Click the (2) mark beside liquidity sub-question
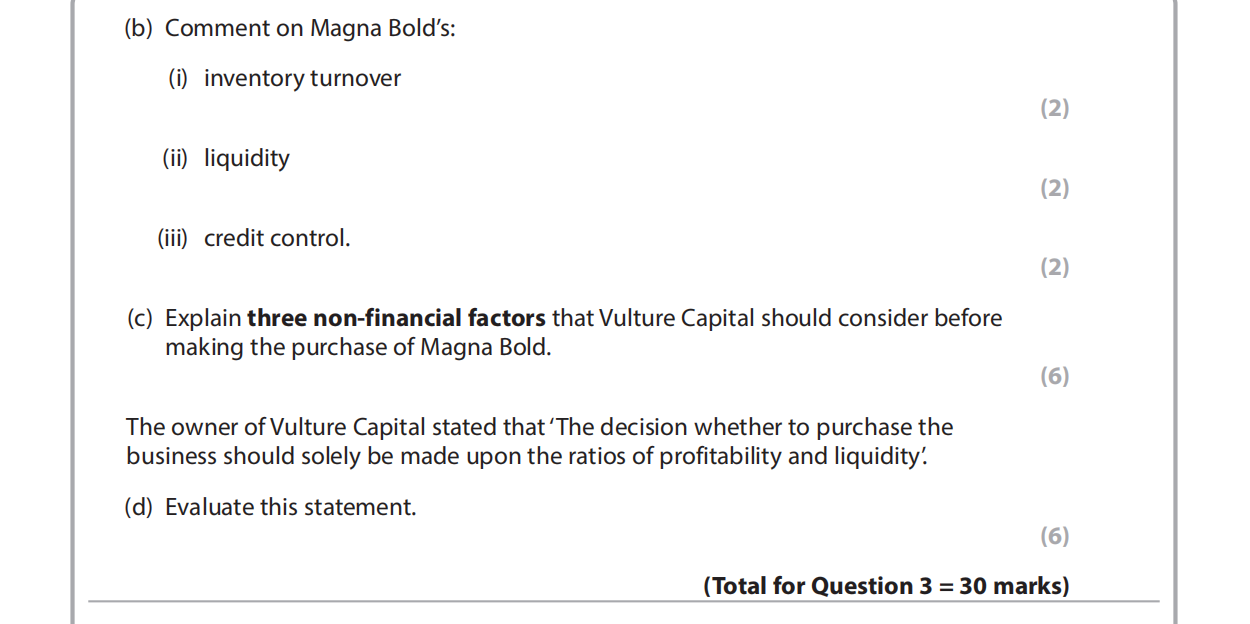 click(x=1054, y=188)
